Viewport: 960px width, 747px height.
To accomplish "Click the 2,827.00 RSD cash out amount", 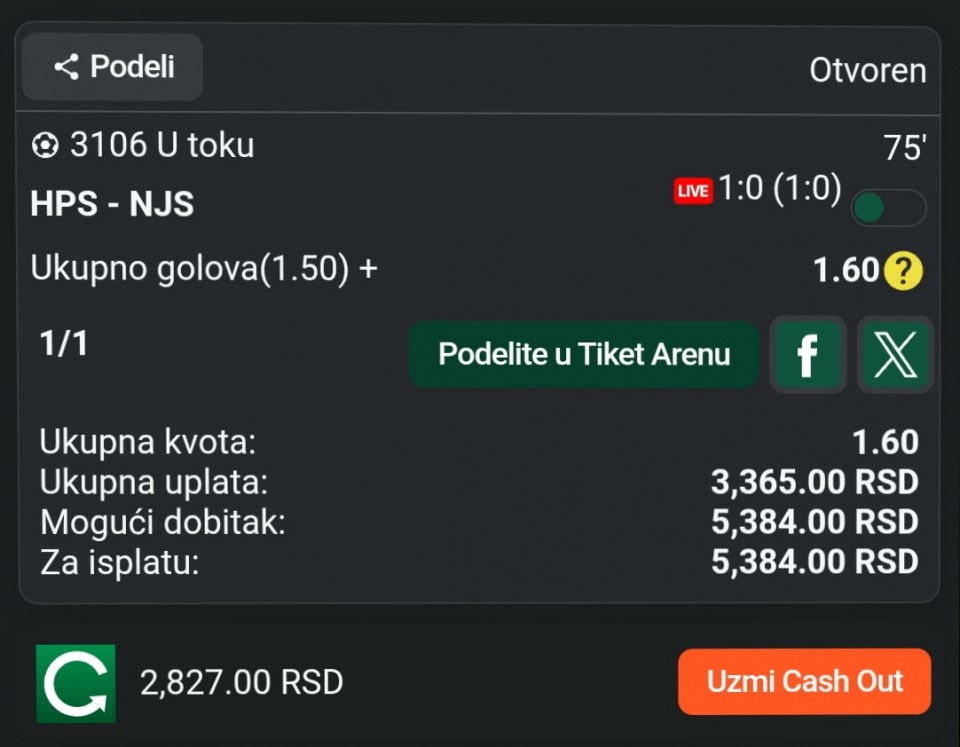I will pyautogui.click(x=242, y=683).
